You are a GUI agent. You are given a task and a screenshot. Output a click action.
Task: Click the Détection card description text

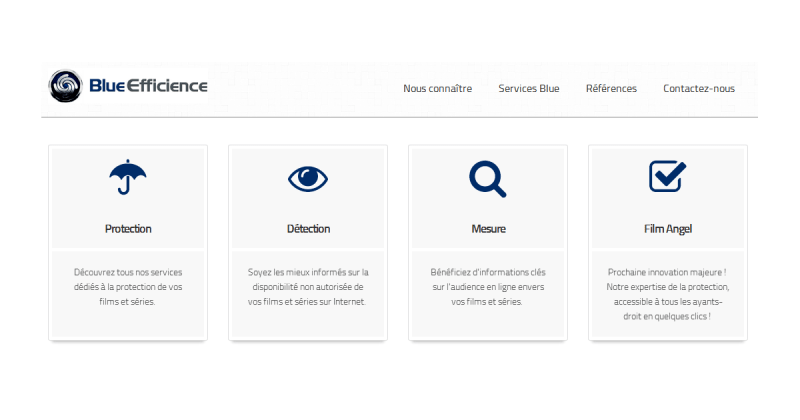[x=308, y=286]
